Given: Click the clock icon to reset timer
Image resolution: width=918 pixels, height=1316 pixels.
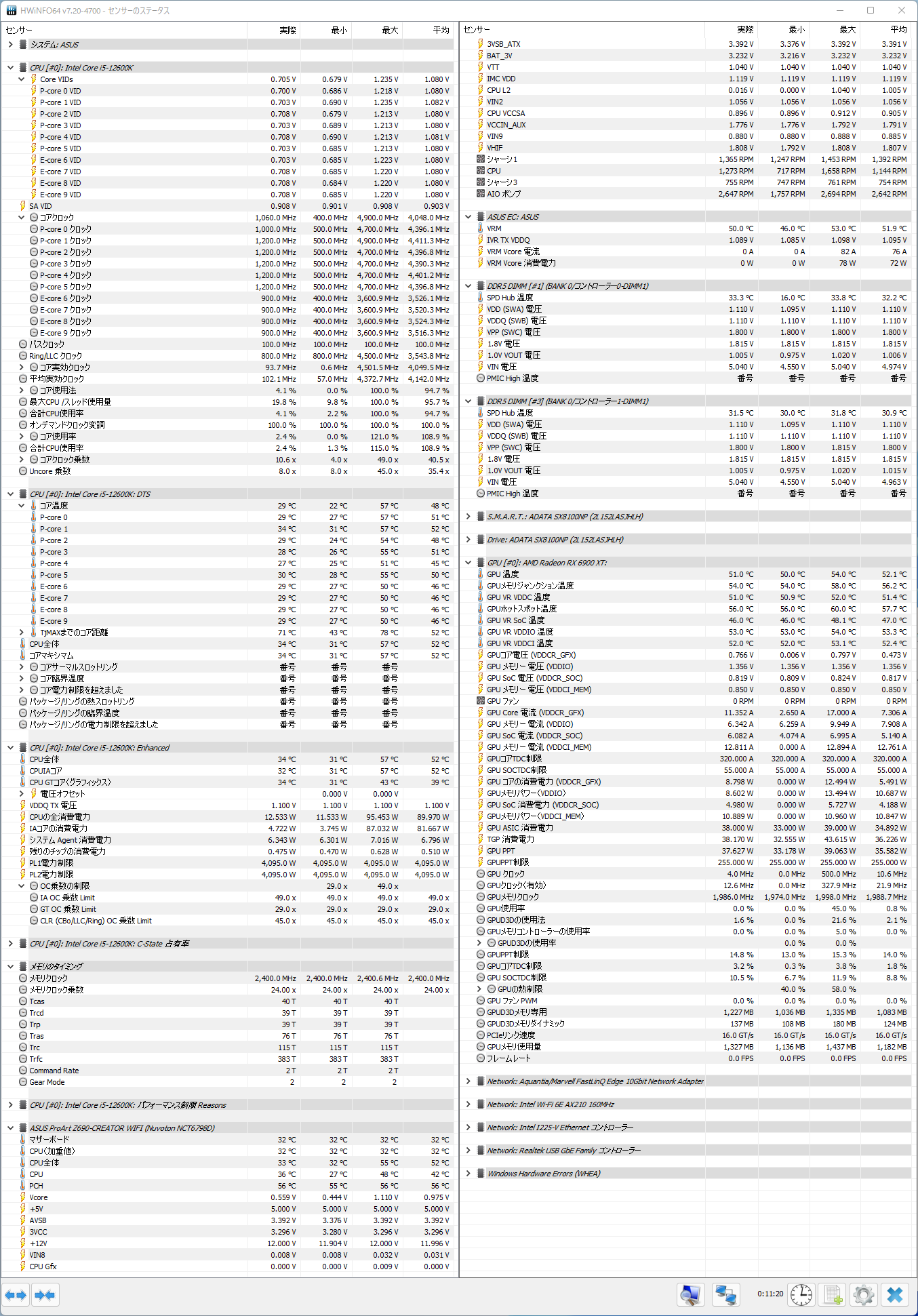Looking at the screenshot, I should pyautogui.click(x=801, y=1295).
